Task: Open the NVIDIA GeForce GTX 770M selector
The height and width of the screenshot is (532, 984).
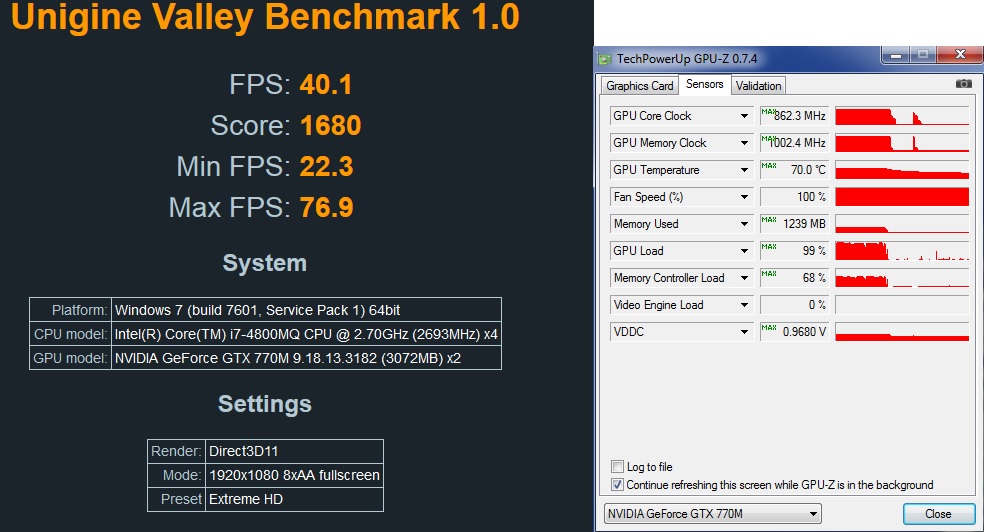Action: [712, 514]
